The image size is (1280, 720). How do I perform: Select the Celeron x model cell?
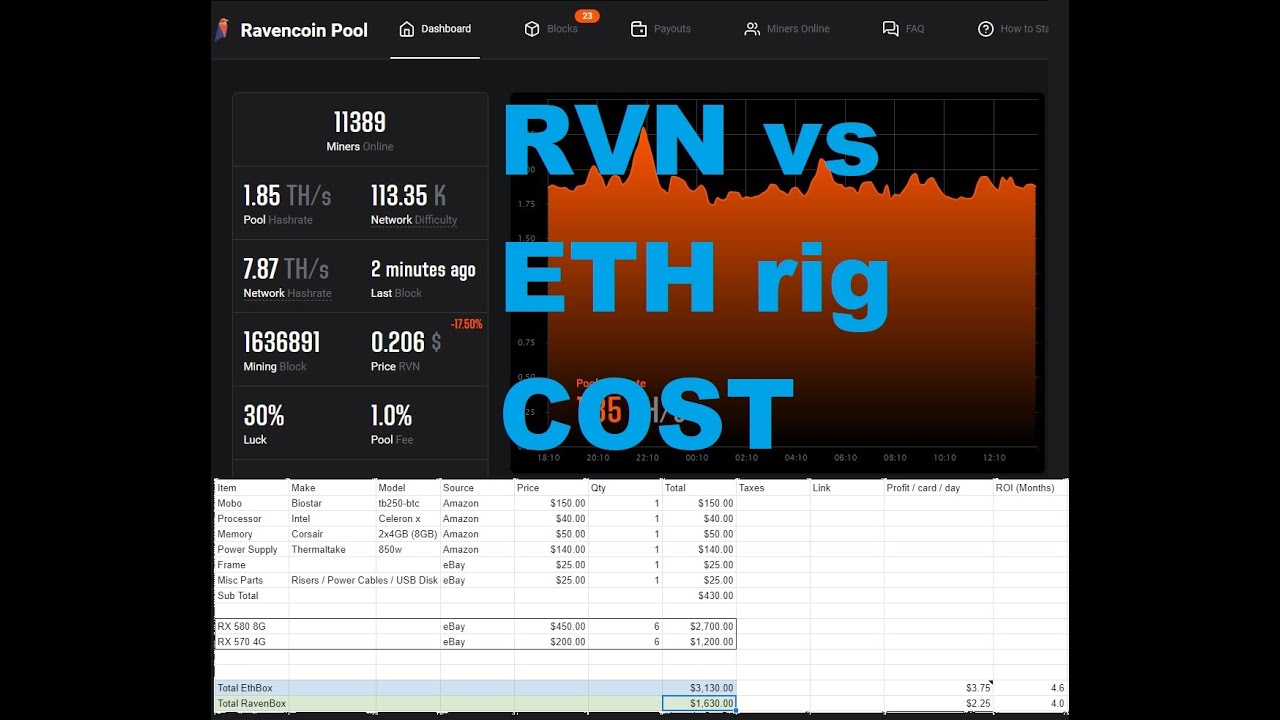coord(408,519)
